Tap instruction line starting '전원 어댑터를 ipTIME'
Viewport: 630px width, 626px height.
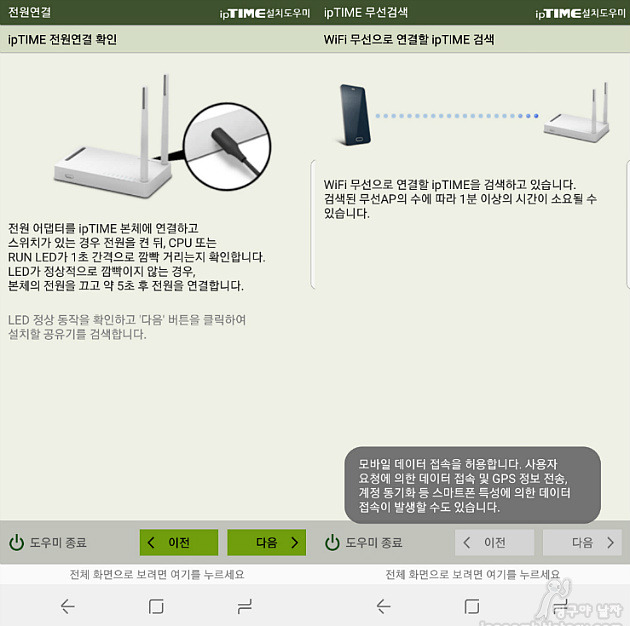[103, 228]
